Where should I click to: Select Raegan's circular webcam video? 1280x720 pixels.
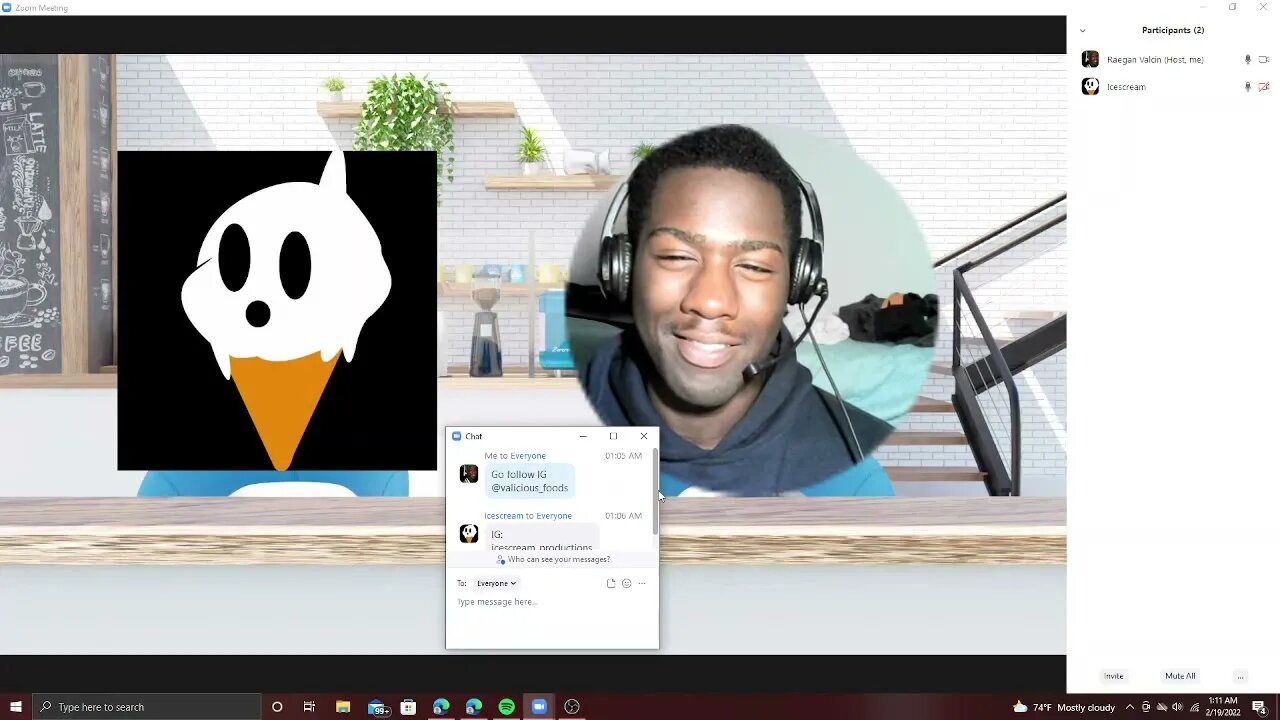coord(752,310)
